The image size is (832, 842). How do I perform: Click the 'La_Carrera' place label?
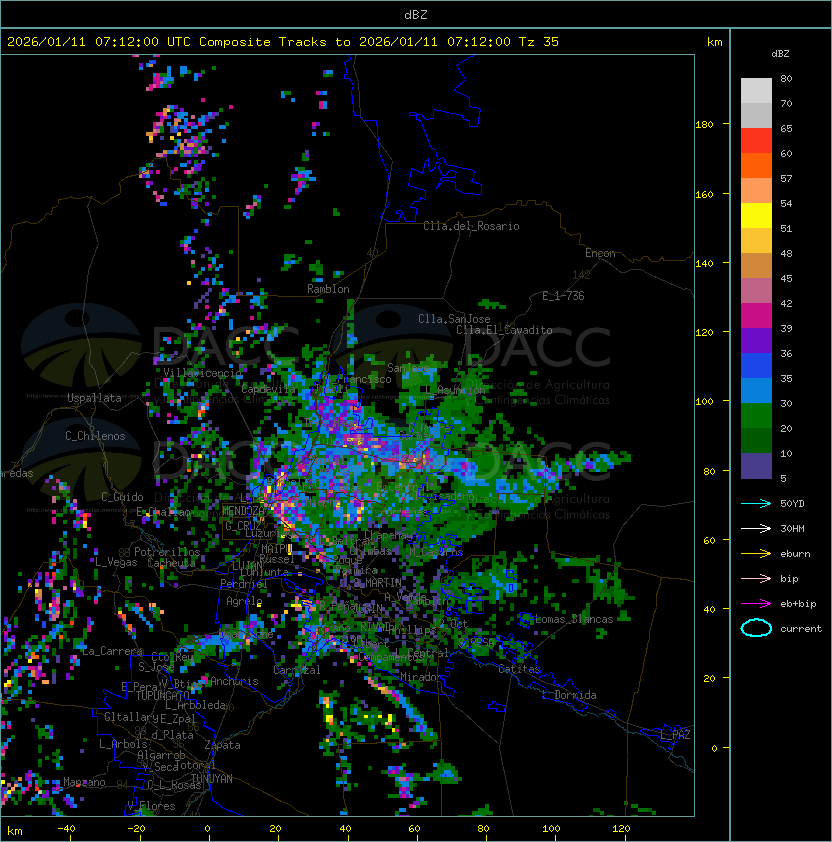(x=112, y=651)
